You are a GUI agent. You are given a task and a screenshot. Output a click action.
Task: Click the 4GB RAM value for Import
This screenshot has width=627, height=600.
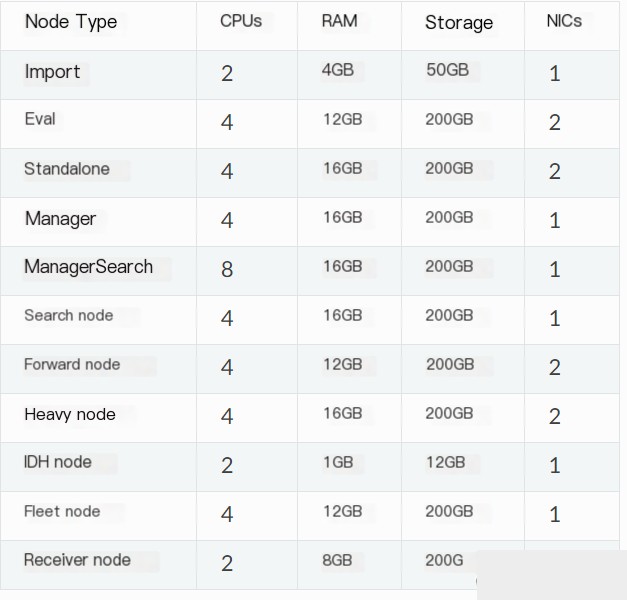pos(338,70)
